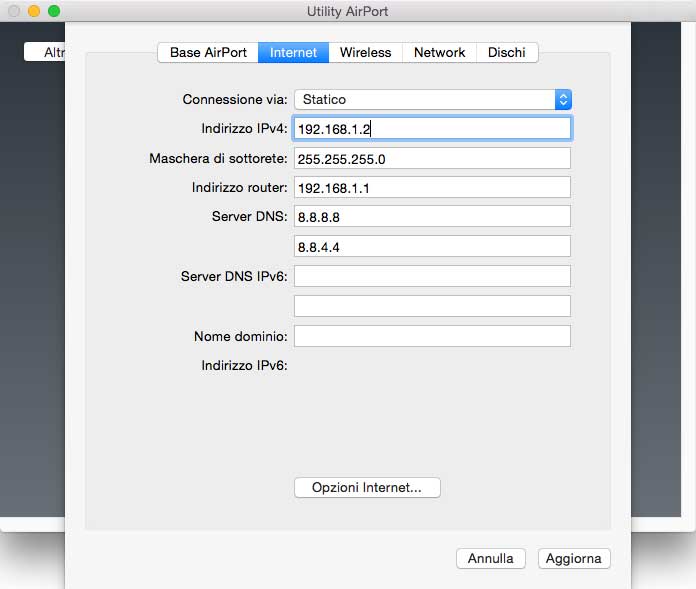Image resolution: width=696 pixels, height=589 pixels.
Task: Cancel changes with Annulla
Action: coord(490,558)
